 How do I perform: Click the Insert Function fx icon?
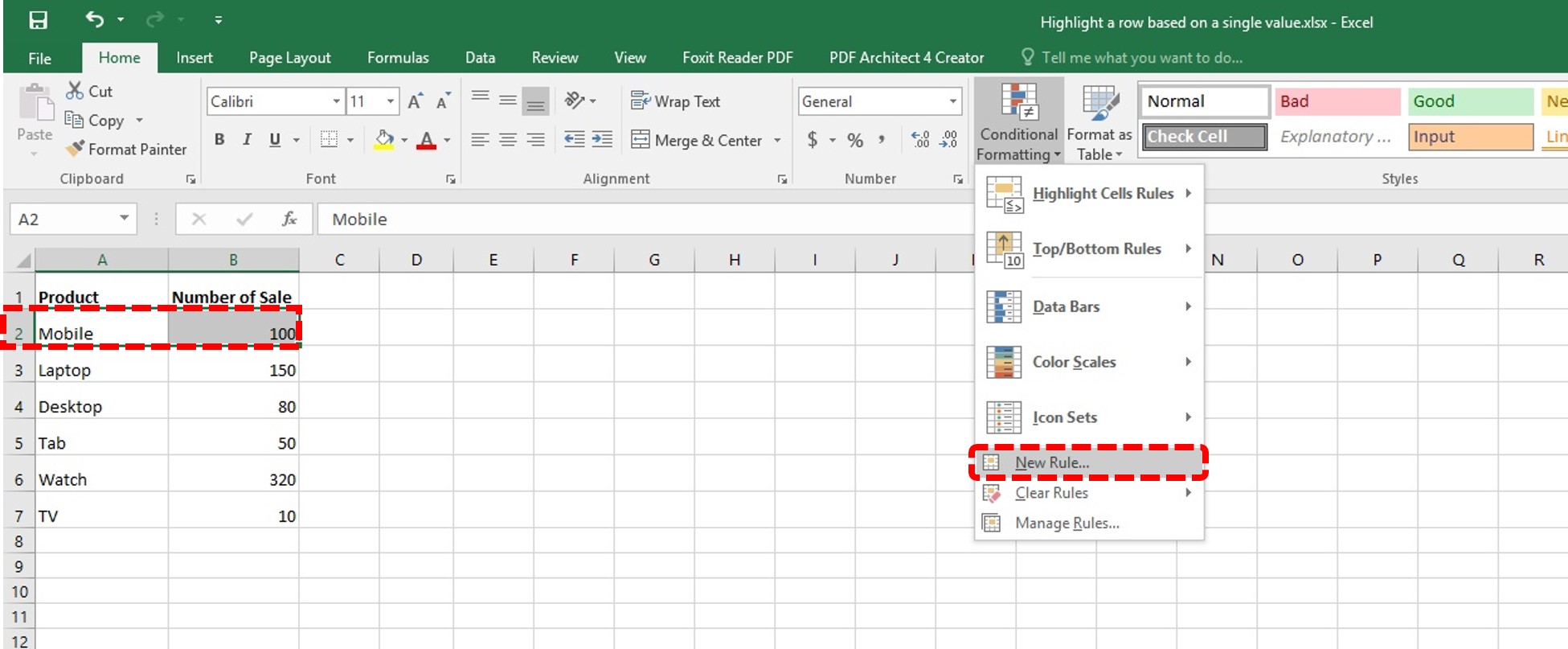[x=289, y=219]
